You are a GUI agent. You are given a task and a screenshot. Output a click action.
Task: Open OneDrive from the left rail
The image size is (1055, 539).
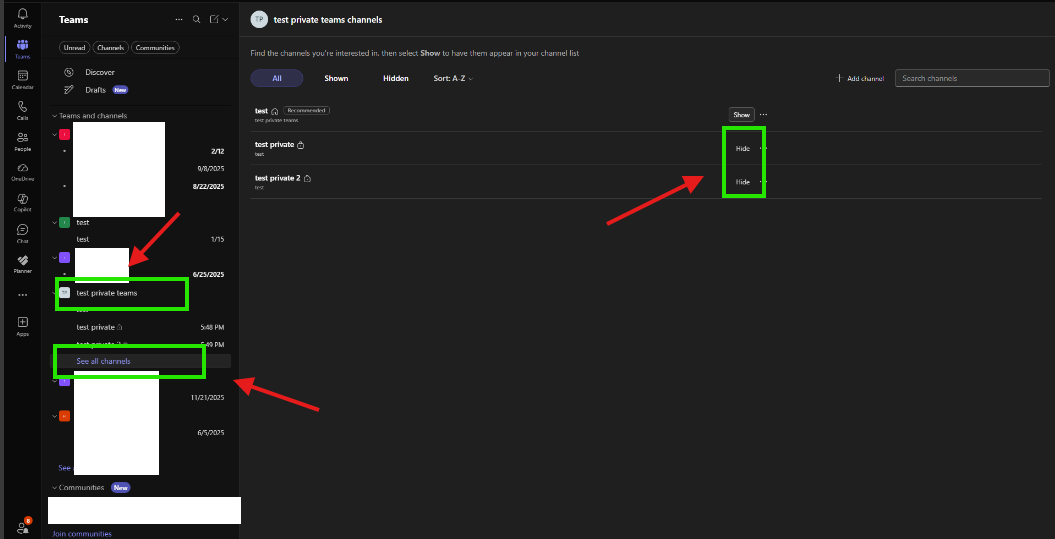point(22,172)
